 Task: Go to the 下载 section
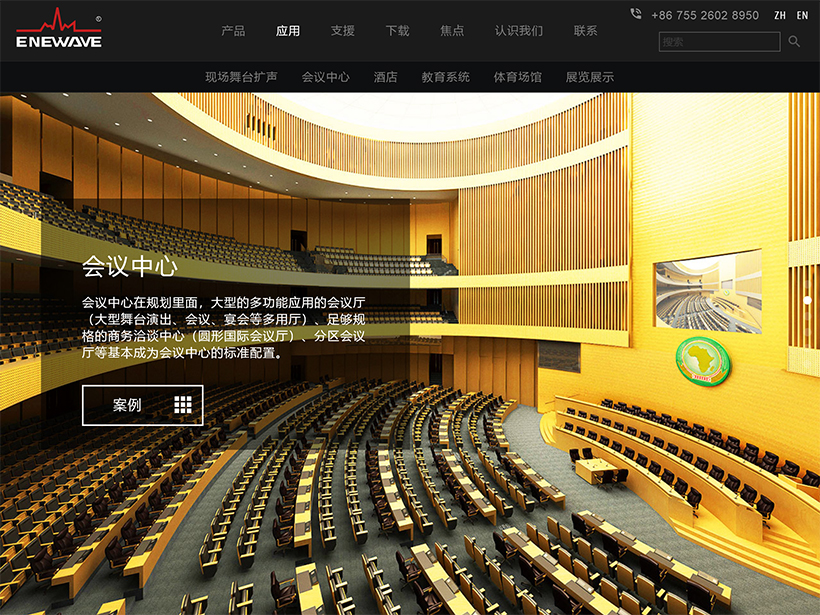(x=398, y=31)
